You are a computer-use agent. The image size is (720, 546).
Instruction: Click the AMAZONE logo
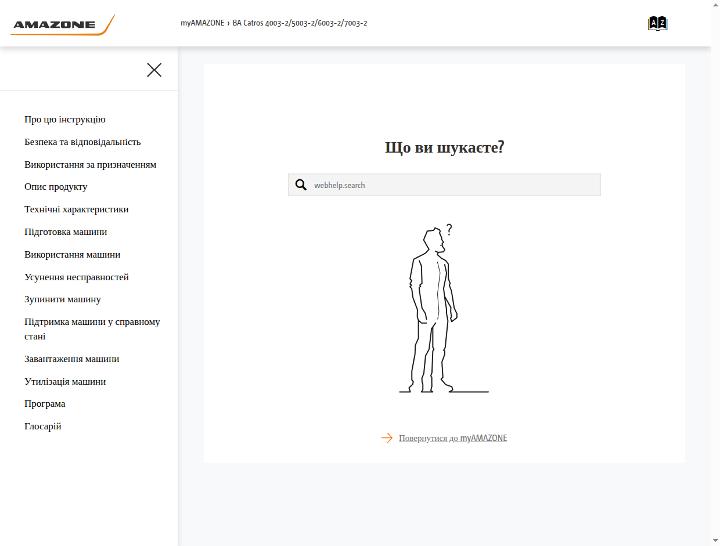62,25
